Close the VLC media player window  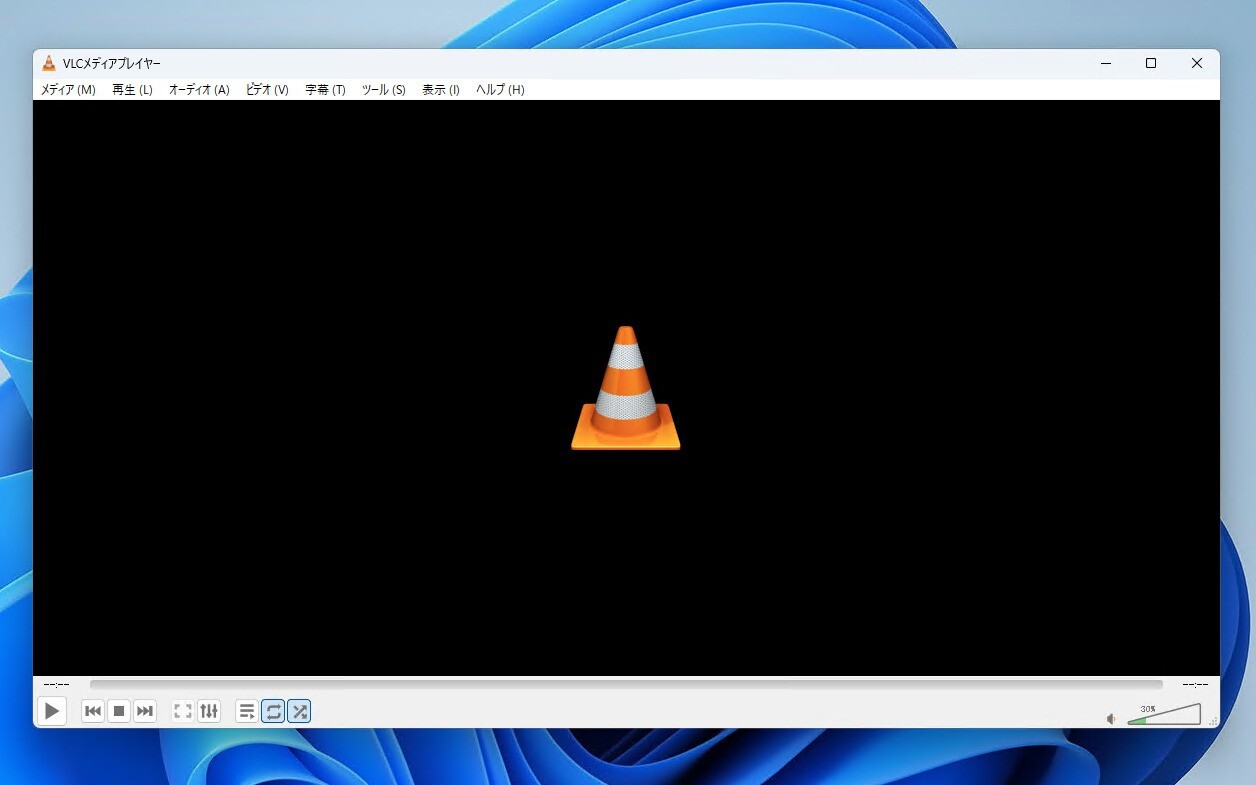coord(1196,63)
